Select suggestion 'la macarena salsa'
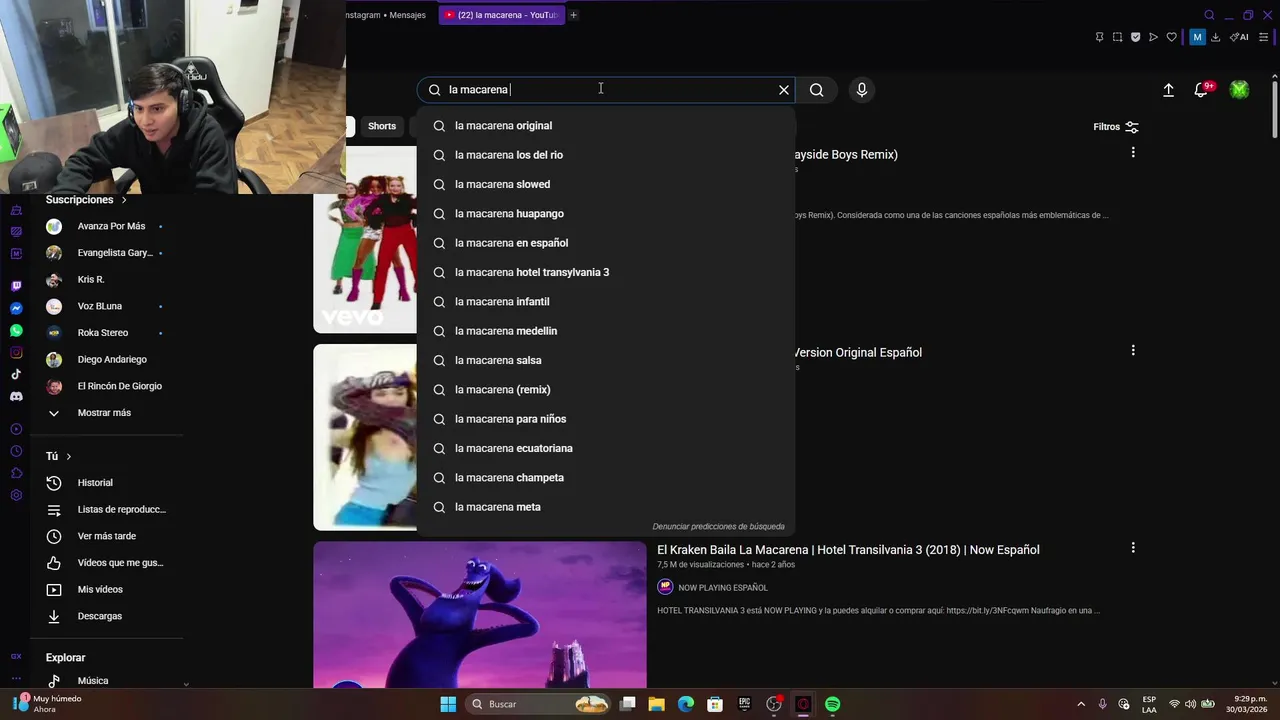Image resolution: width=1280 pixels, height=720 pixels. pyautogui.click(x=606, y=360)
